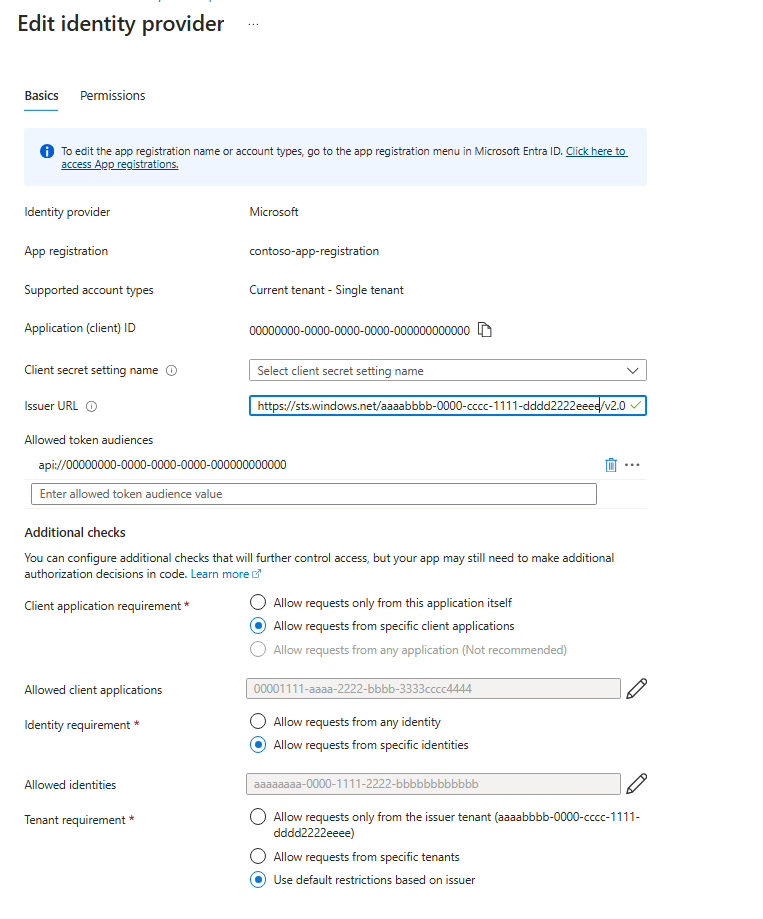Show info tooltip for Issuer URL
This screenshot has height=919, width=763.
tap(91, 406)
